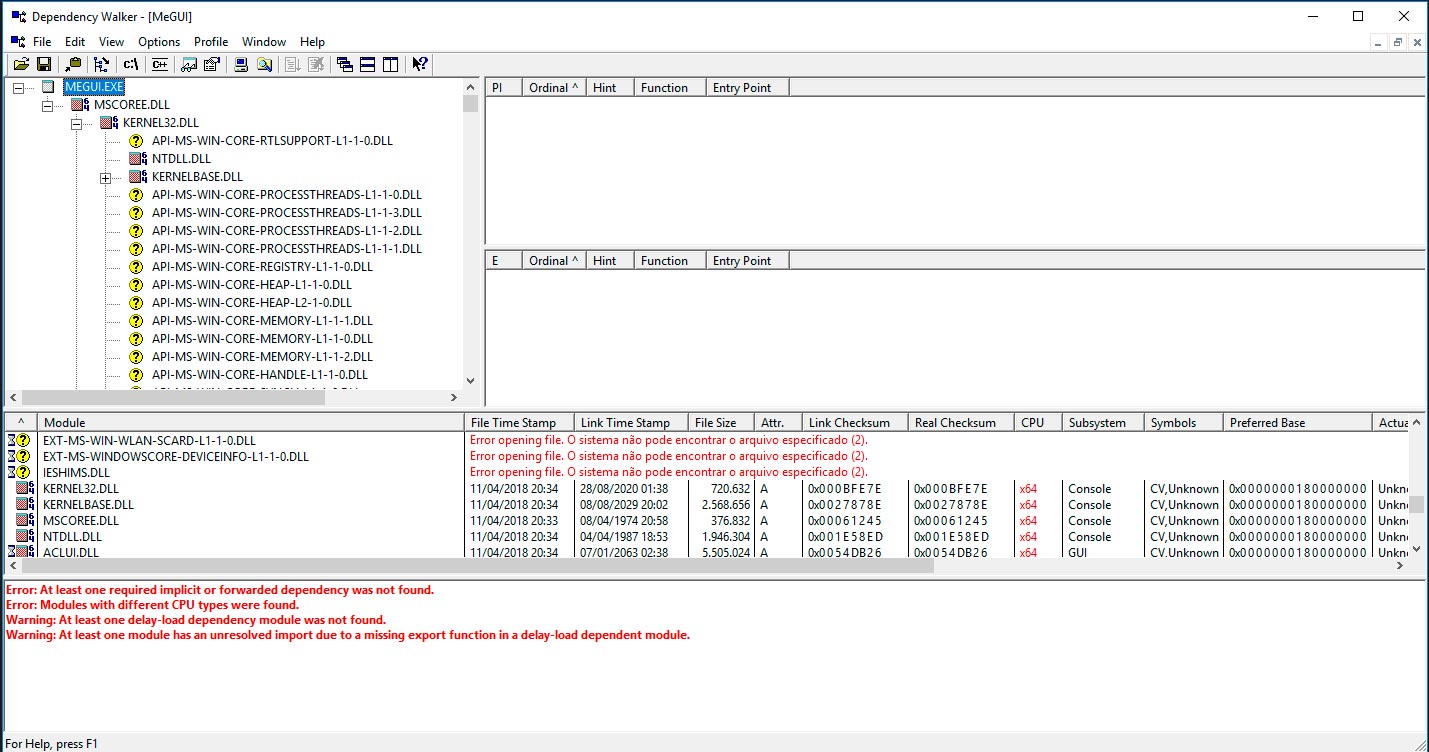
Task: Select MEGUI.EXE in the dependency tree
Action: (93, 87)
